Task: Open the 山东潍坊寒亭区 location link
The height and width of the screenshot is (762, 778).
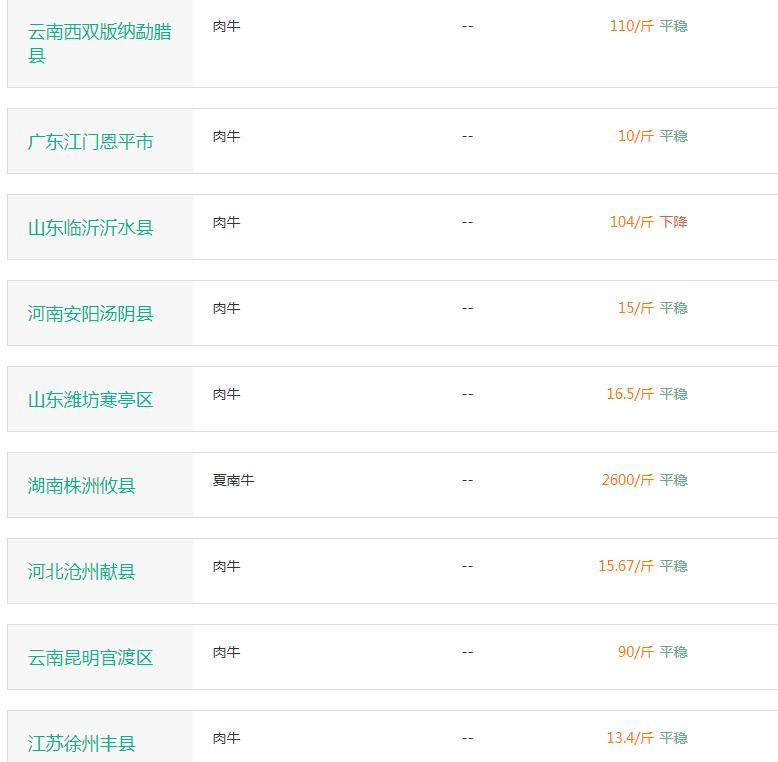Action: click(x=90, y=400)
